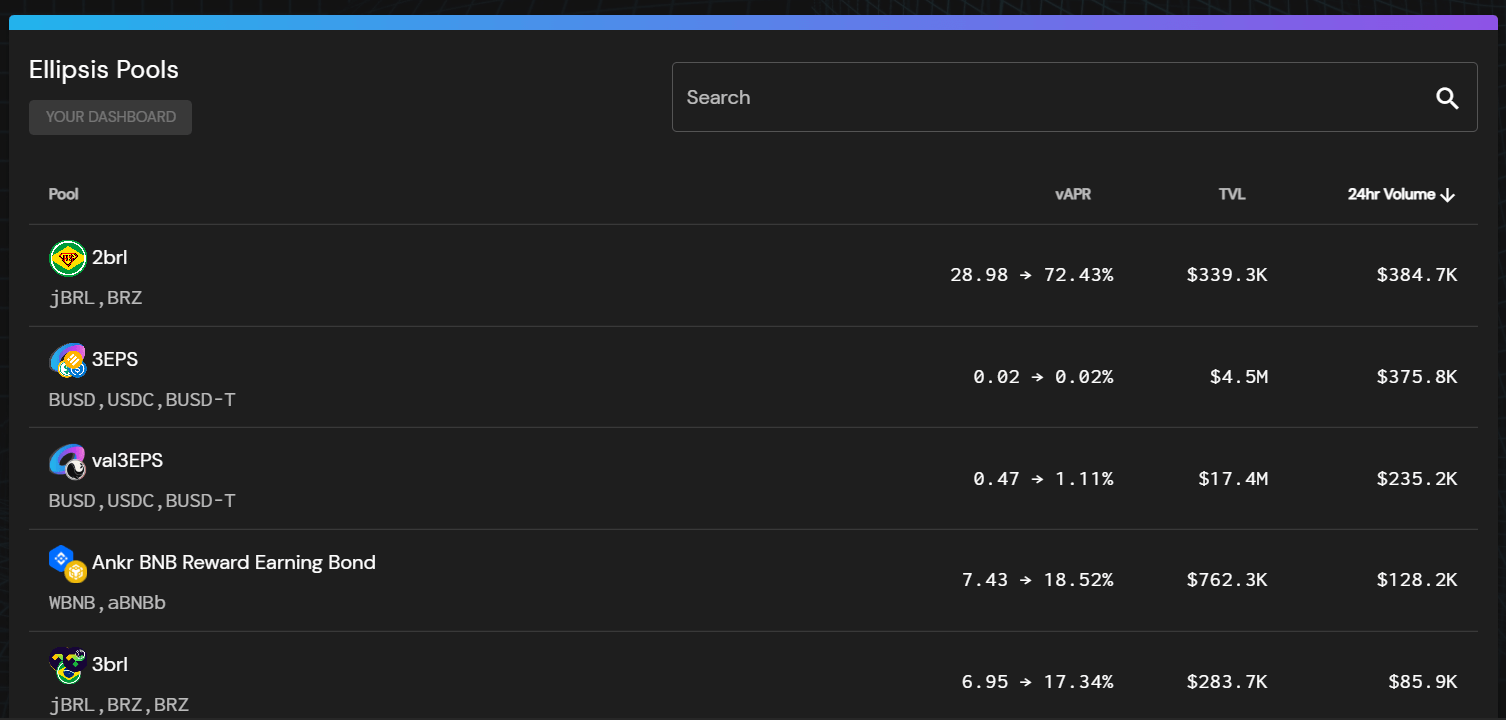Sort by the TVL column header
The width and height of the screenshot is (1506, 720).
1232,194
